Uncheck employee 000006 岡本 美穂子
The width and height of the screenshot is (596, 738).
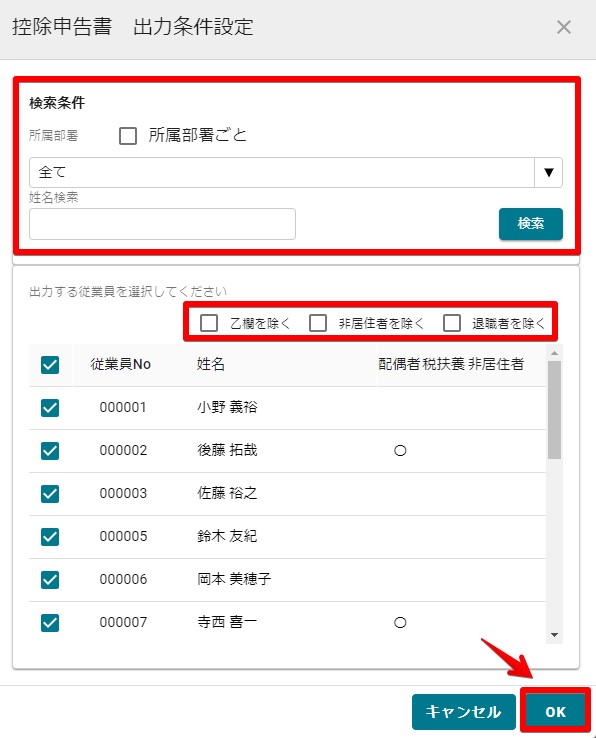50,580
